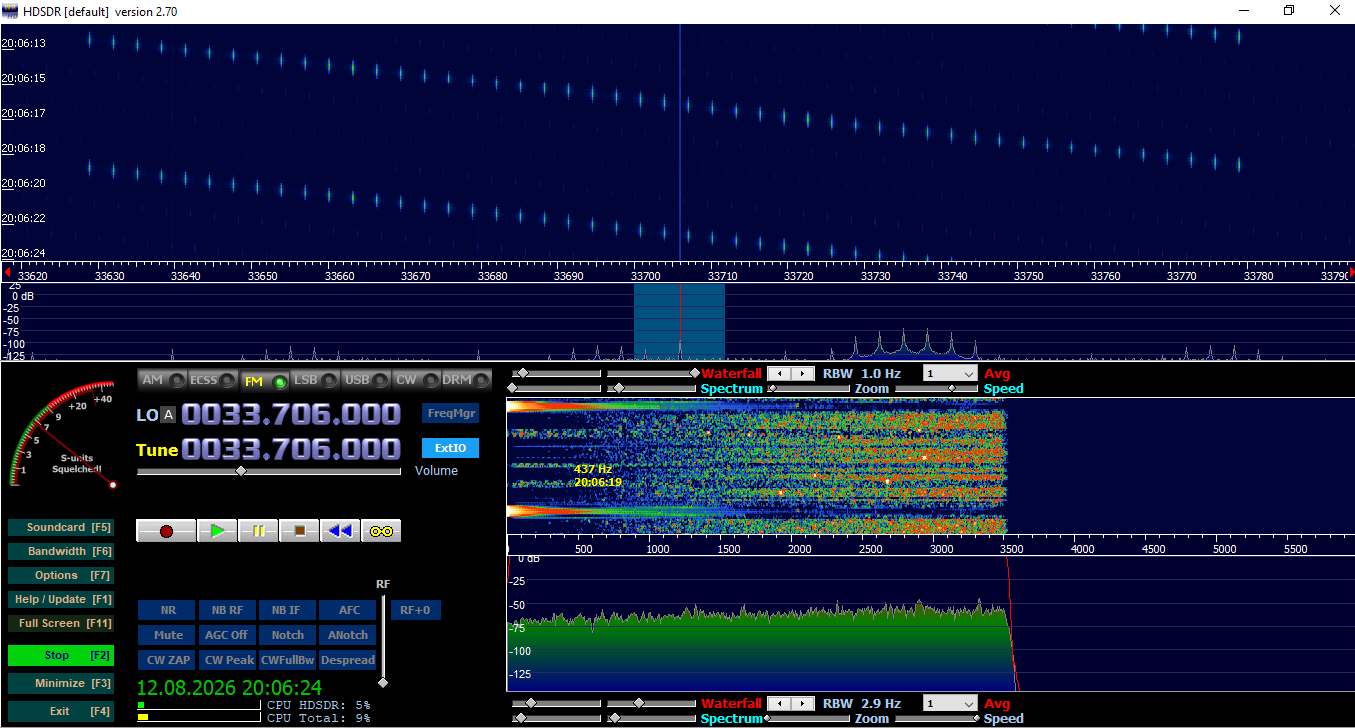The height and width of the screenshot is (728, 1355).
Task: Open the ExtIO settings button
Action: (x=451, y=448)
